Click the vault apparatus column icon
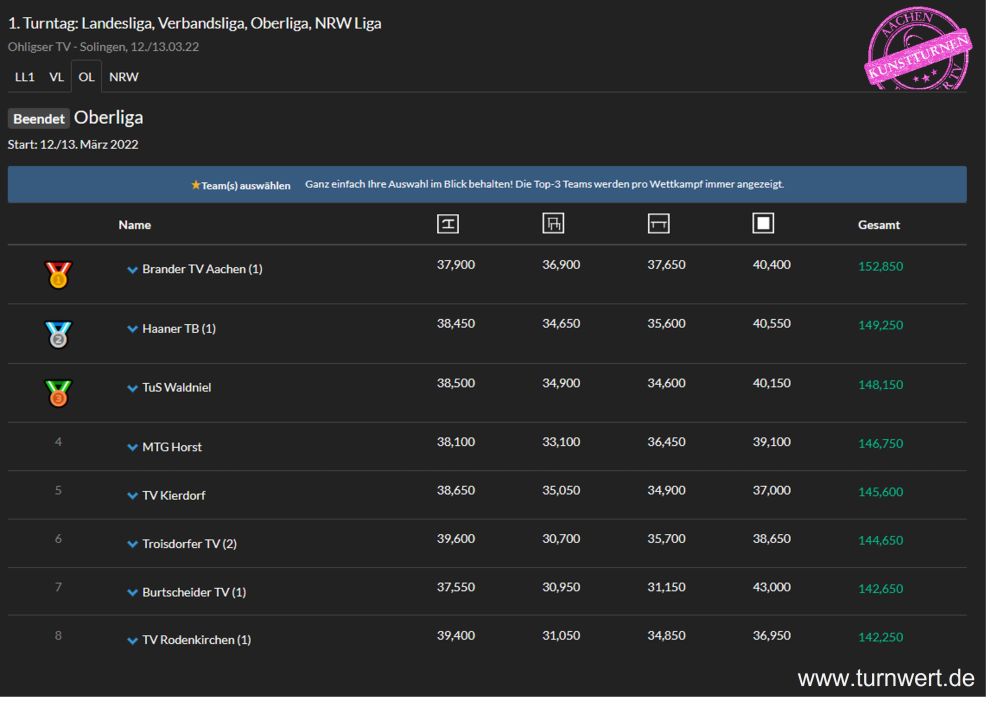The height and width of the screenshot is (706, 1000). coord(449,225)
